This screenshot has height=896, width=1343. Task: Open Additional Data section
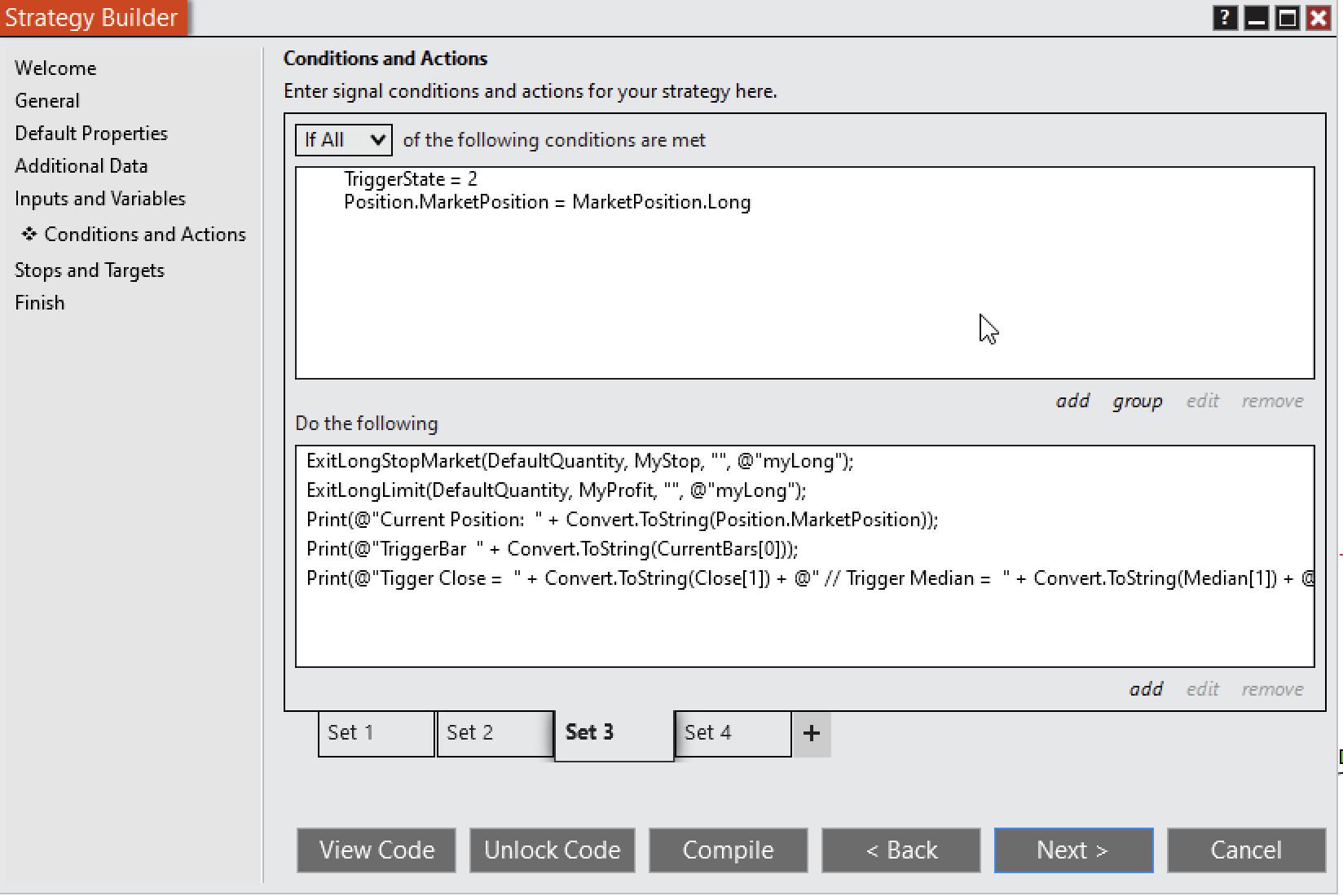point(81,166)
